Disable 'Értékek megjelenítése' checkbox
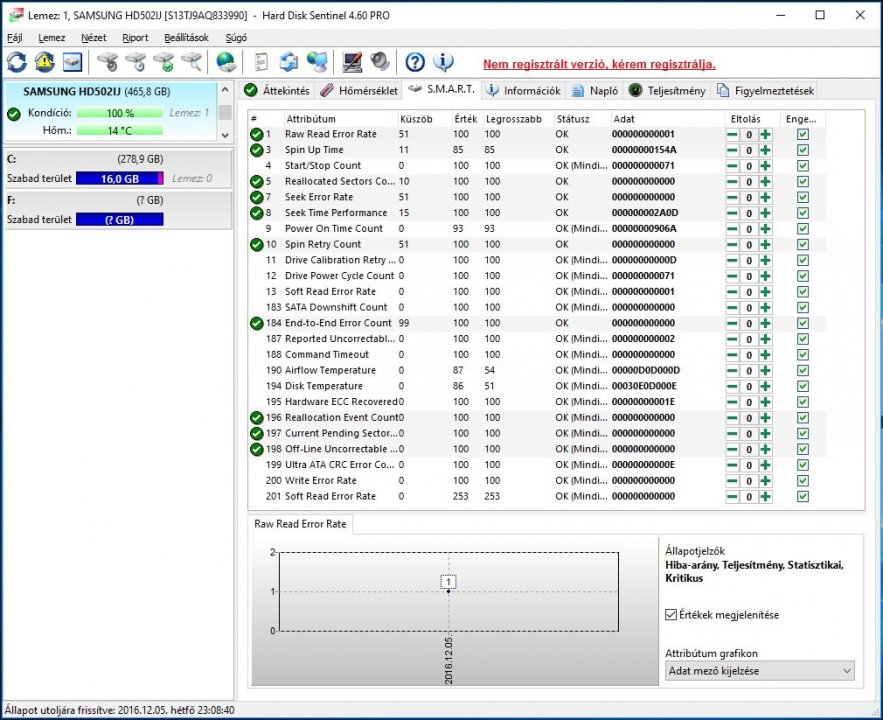Screen dimensions: 883x720 [x=671, y=614]
